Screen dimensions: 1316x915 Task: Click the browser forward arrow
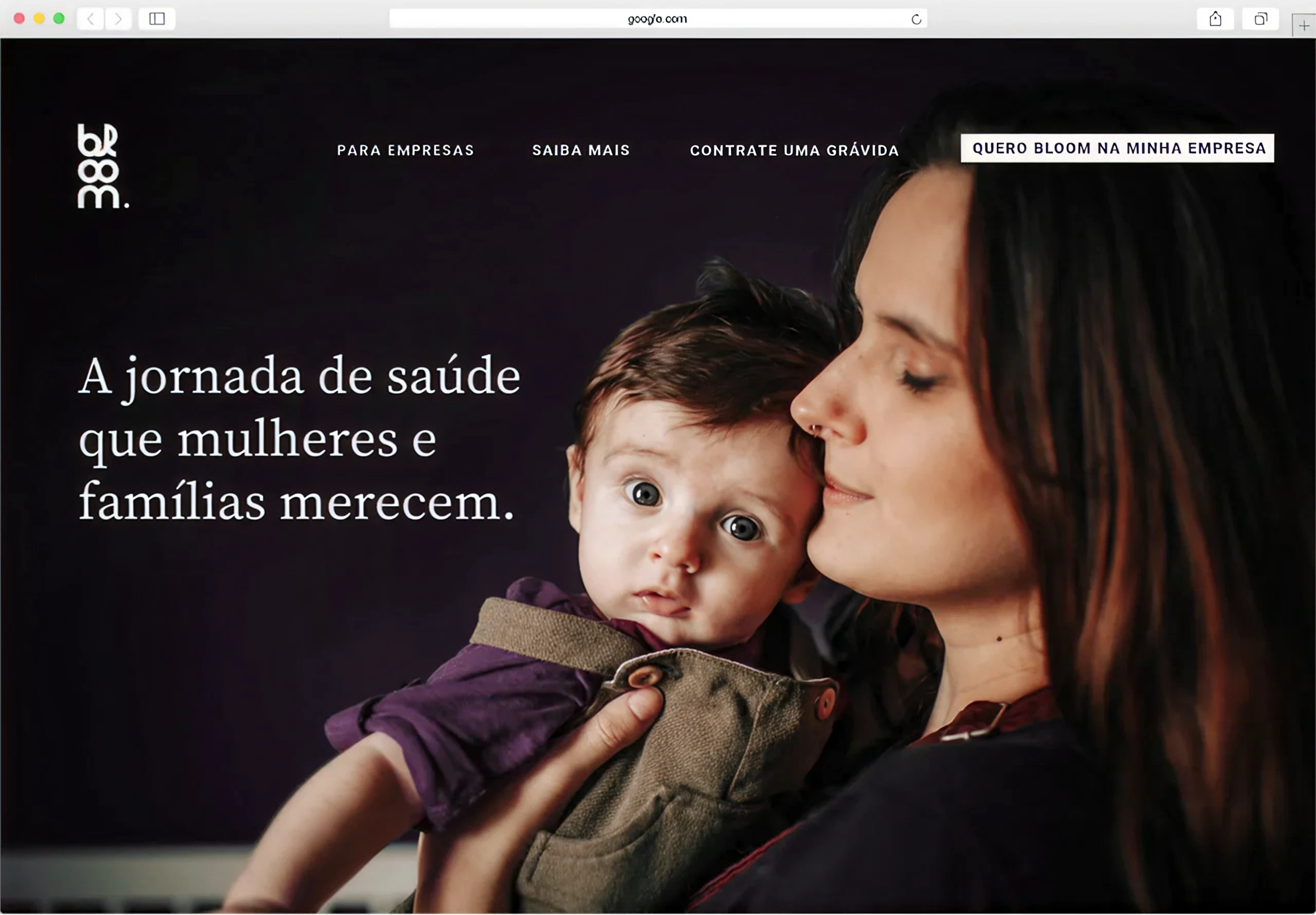click(118, 19)
